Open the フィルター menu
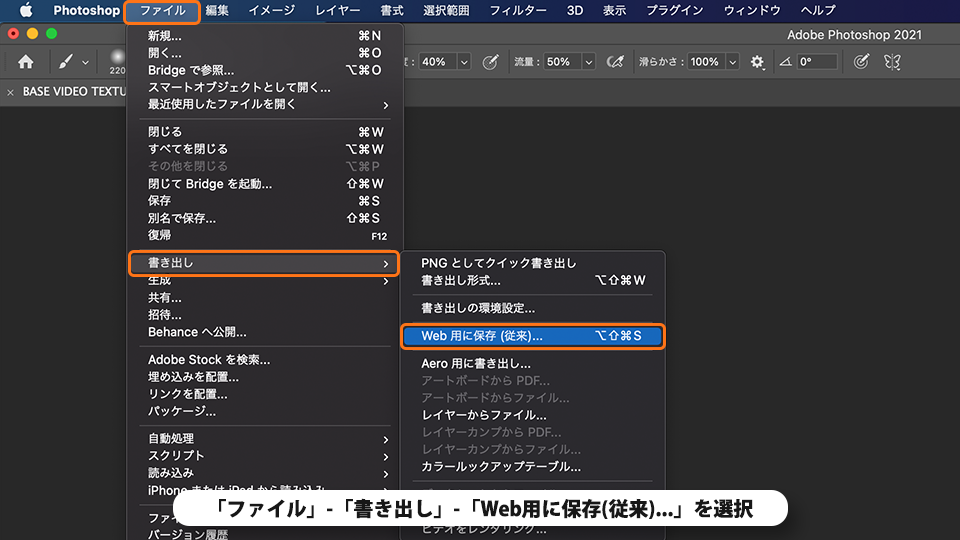 (517, 10)
